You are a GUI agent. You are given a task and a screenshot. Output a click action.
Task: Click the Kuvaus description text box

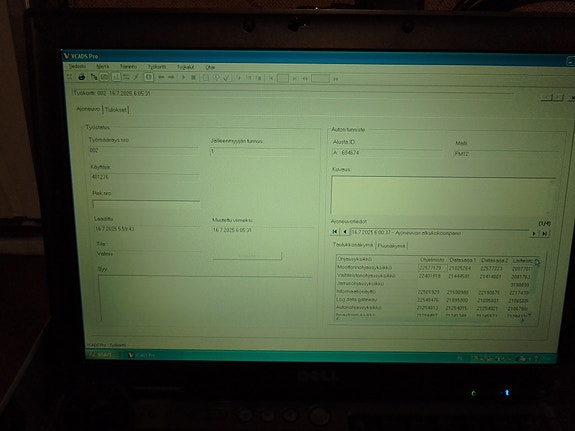(443, 196)
